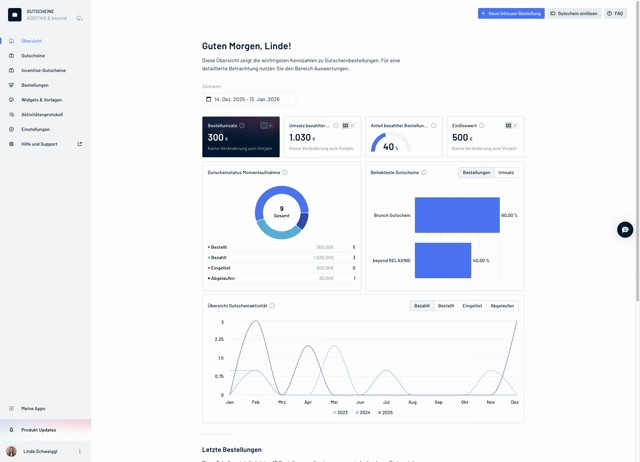The width and height of the screenshot is (640, 462).
Task: Open the Gutscheine sidebar section
Action: tap(33, 56)
